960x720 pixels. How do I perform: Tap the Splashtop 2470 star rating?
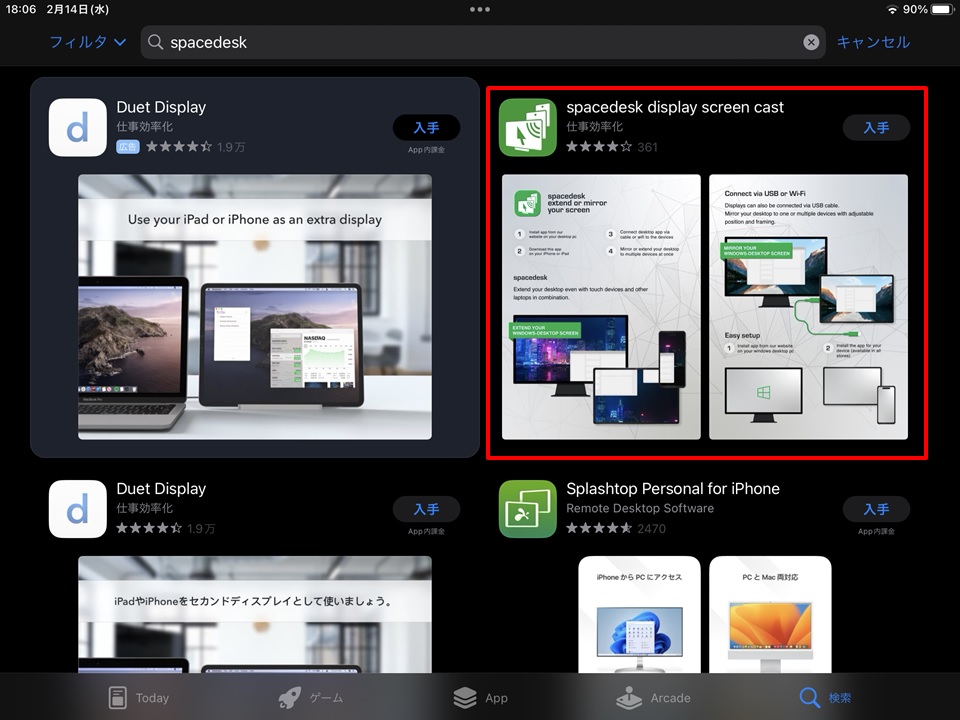616,528
